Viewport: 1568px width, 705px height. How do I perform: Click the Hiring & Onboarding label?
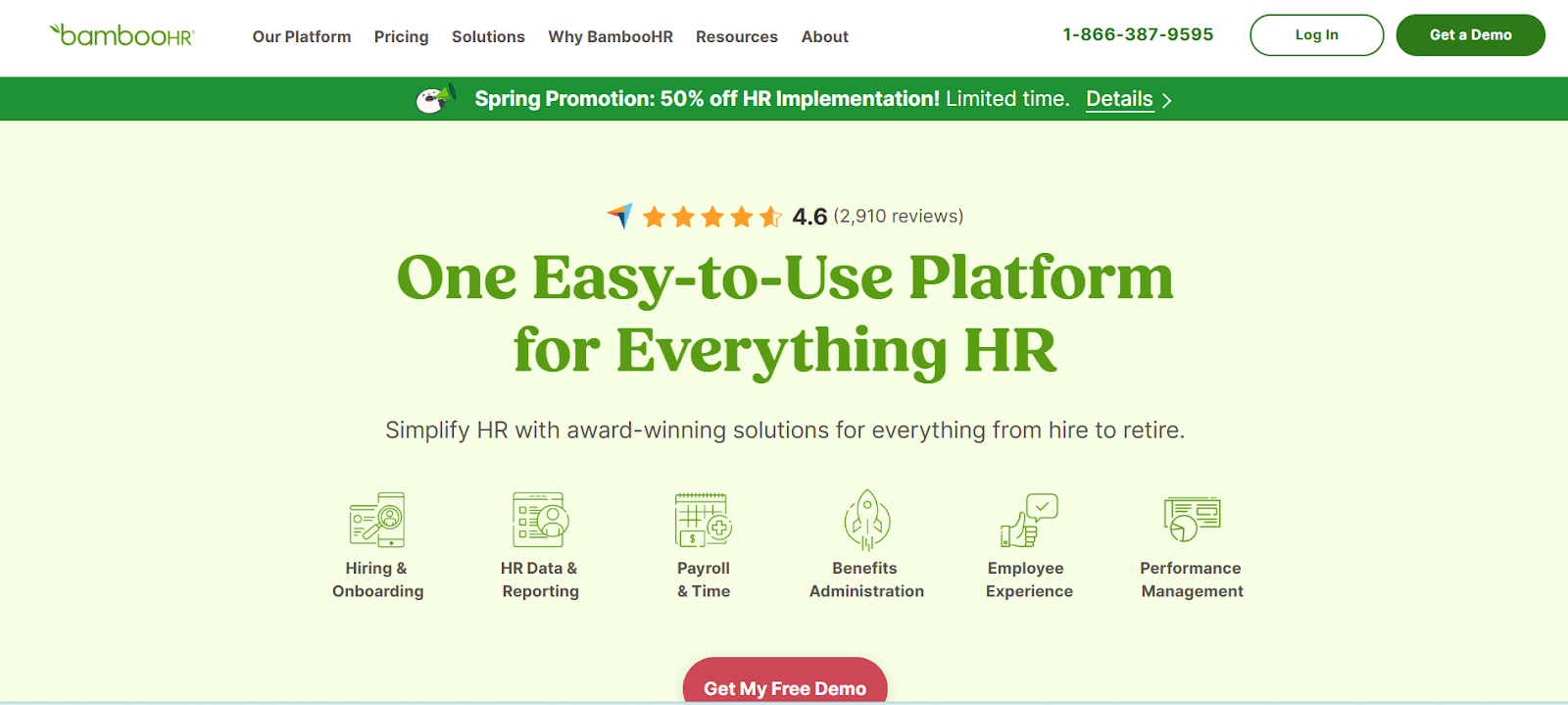click(377, 579)
